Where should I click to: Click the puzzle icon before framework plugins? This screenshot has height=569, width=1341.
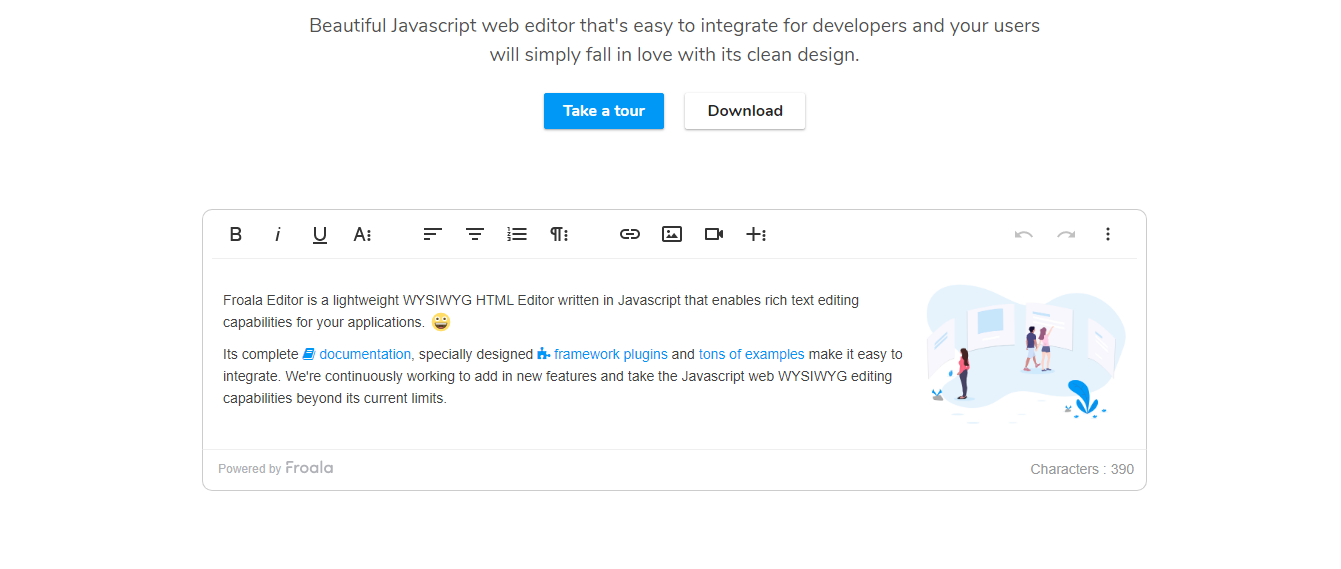click(x=544, y=354)
